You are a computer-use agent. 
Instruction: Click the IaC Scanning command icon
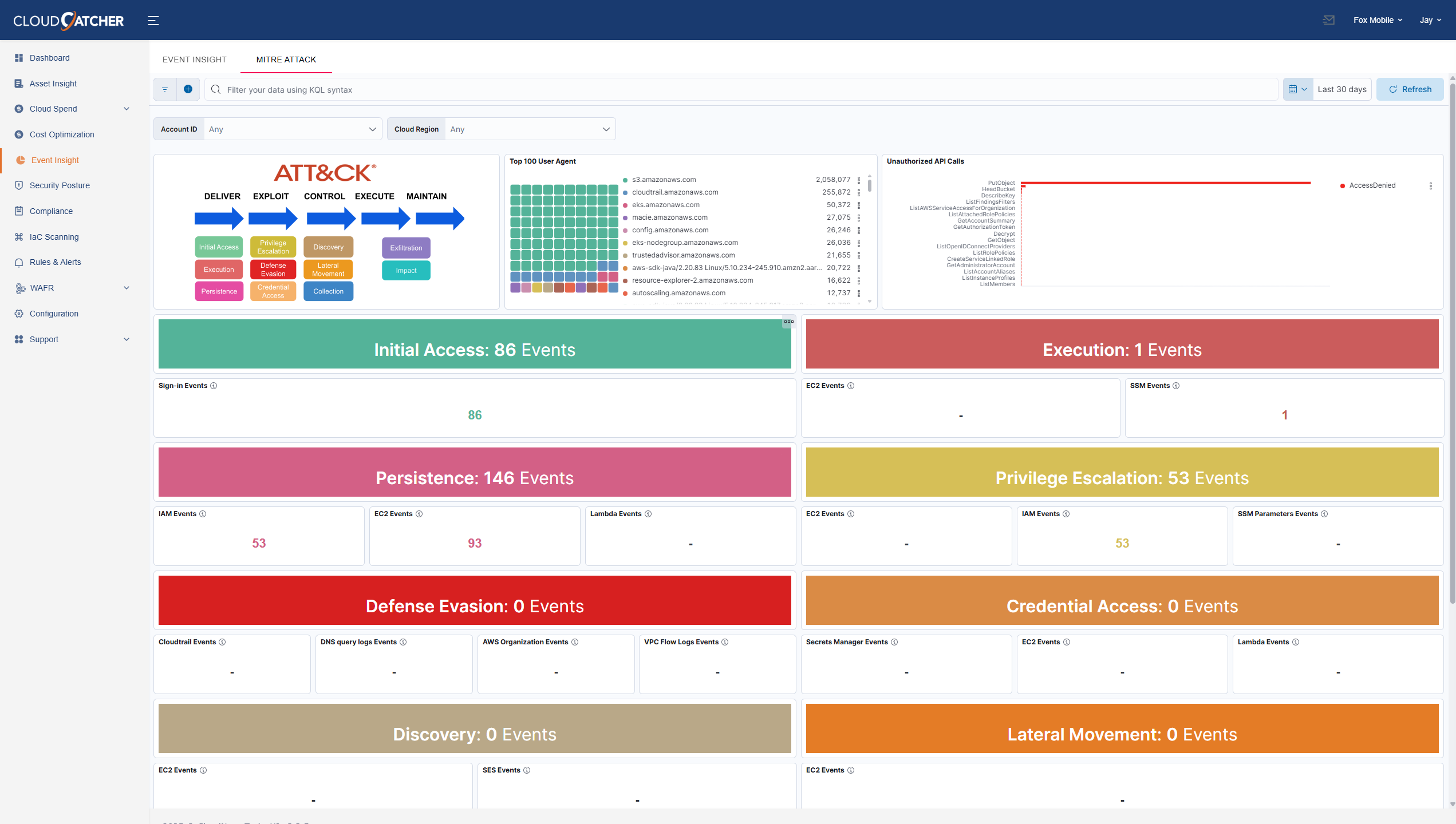pos(19,237)
